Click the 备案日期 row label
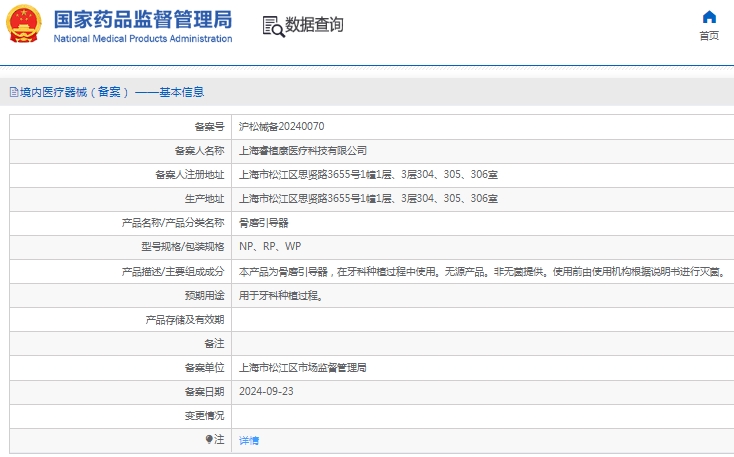The image size is (734, 457). pos(205,392)
